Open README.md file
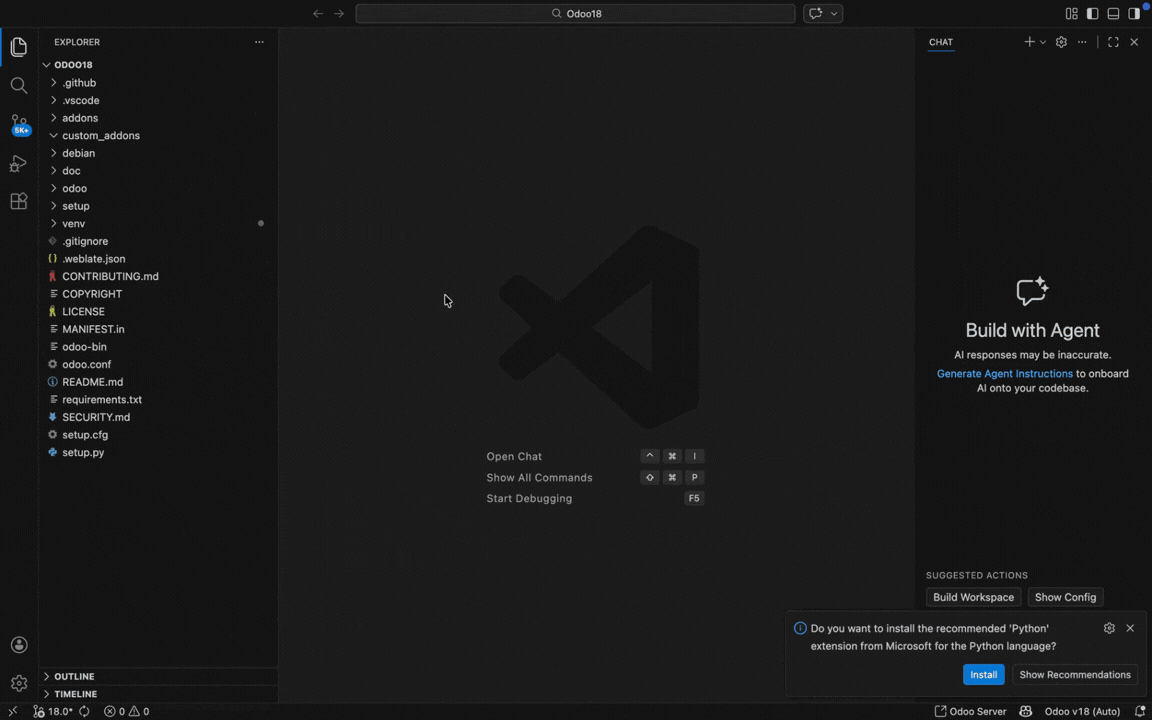 [158, 382]
